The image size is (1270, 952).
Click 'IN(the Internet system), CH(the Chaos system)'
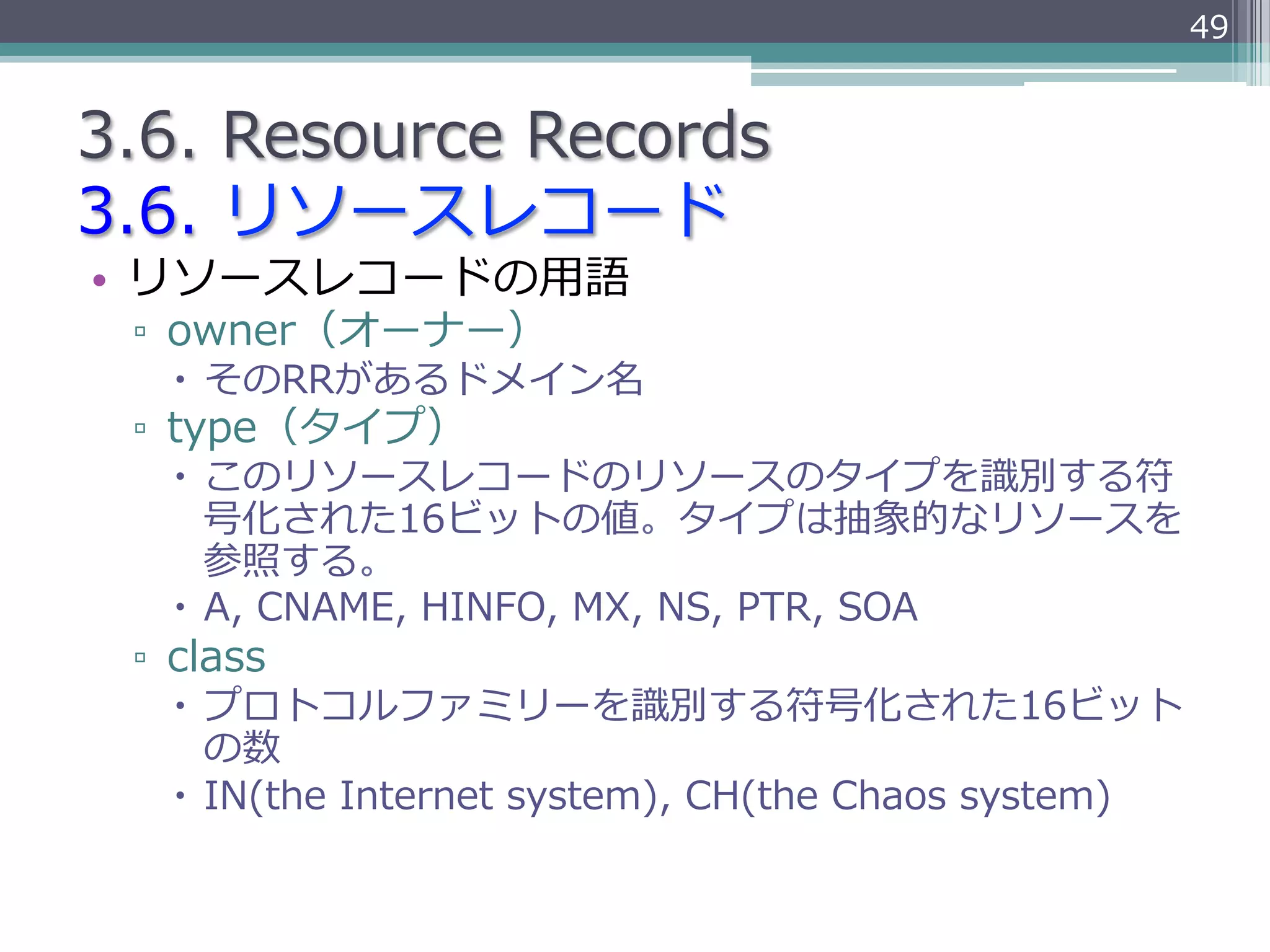point(657,796)
